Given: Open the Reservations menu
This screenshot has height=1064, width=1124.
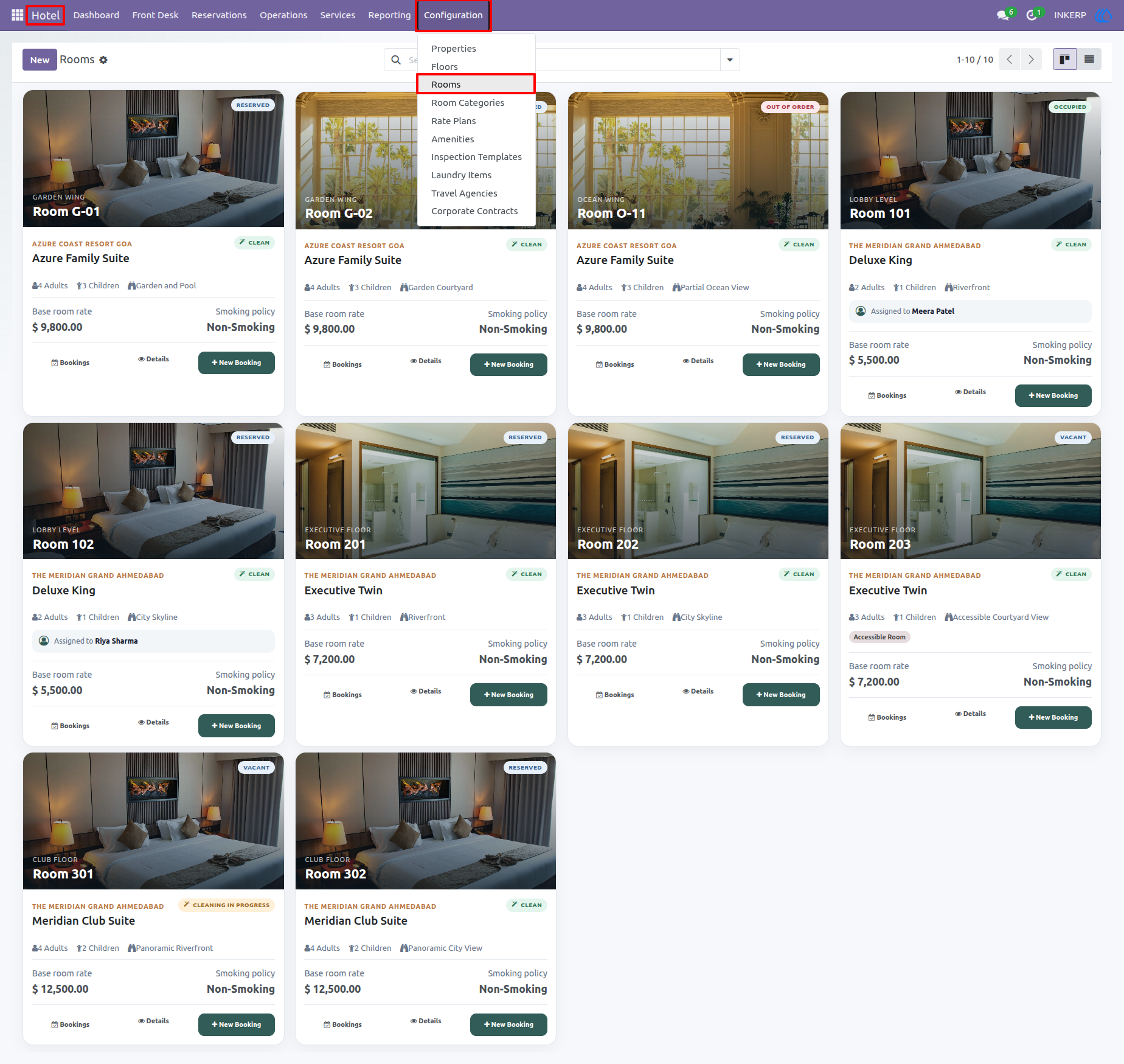Looking at the screenshot, I should [219, 15].
